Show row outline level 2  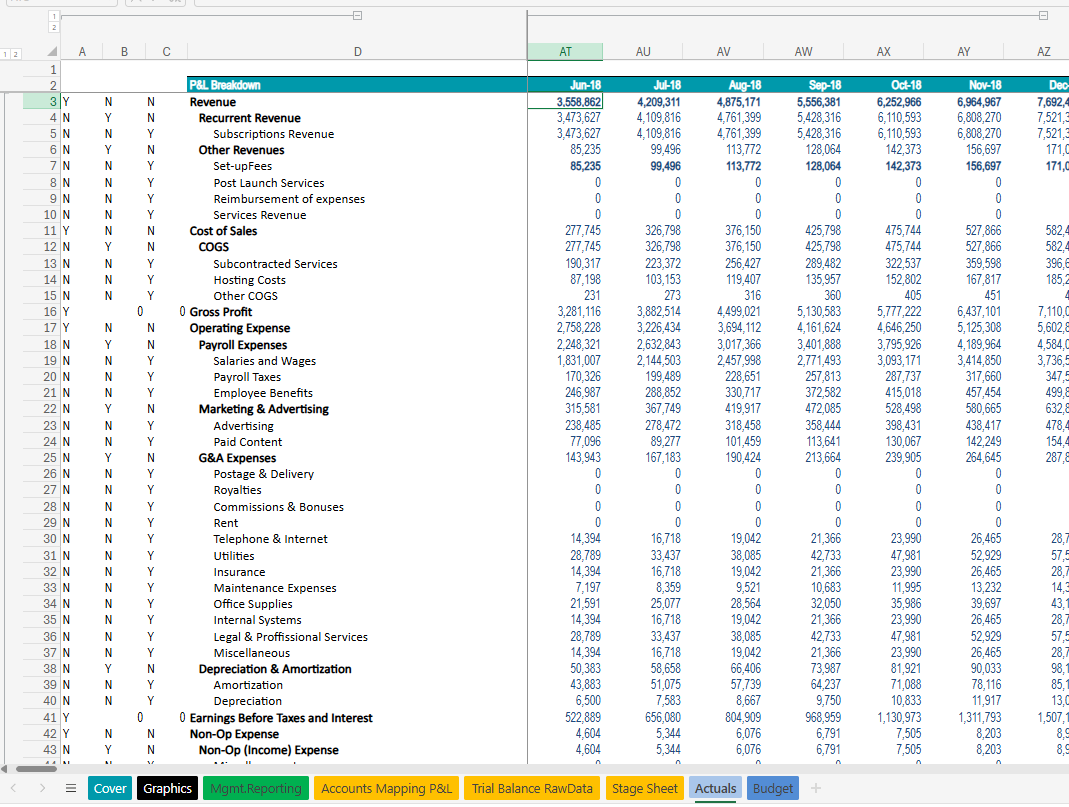coord(16,54)
